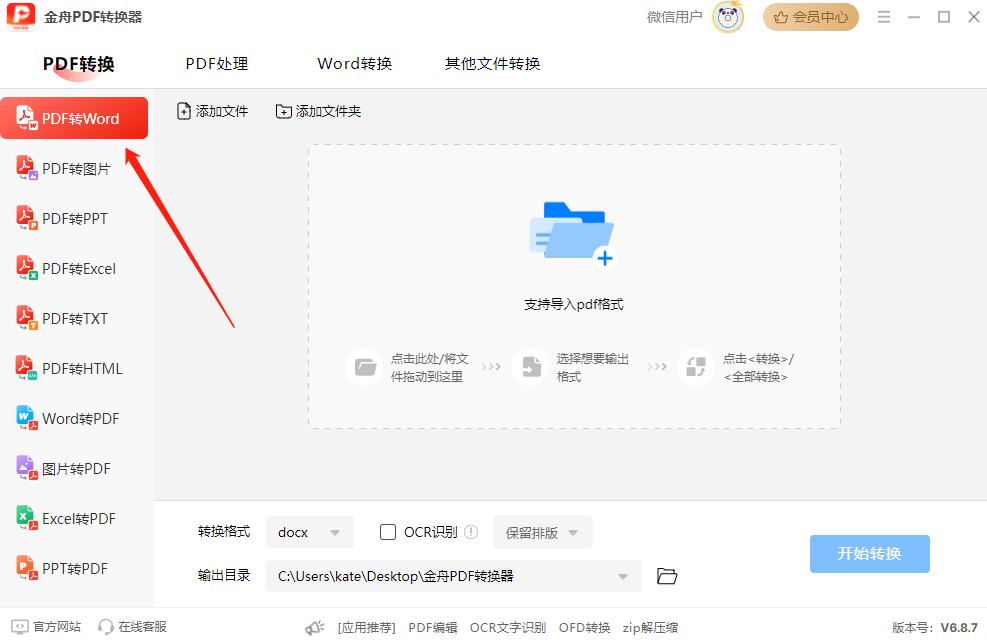The height and width of the screenshot is (642, 987).
Task: Click the megaphone announcement icon
Action: (315, 628)
